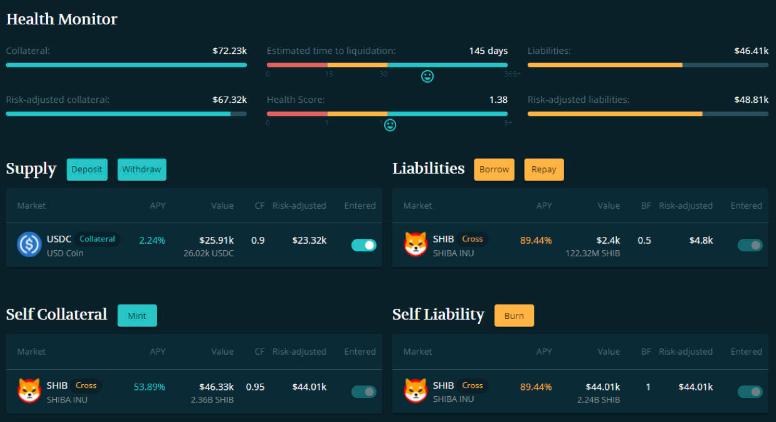The height and width of the screenshot is (422, 776).
Task: Click the smiley face on Health Score bar
Action: click(x=390, y=125)
